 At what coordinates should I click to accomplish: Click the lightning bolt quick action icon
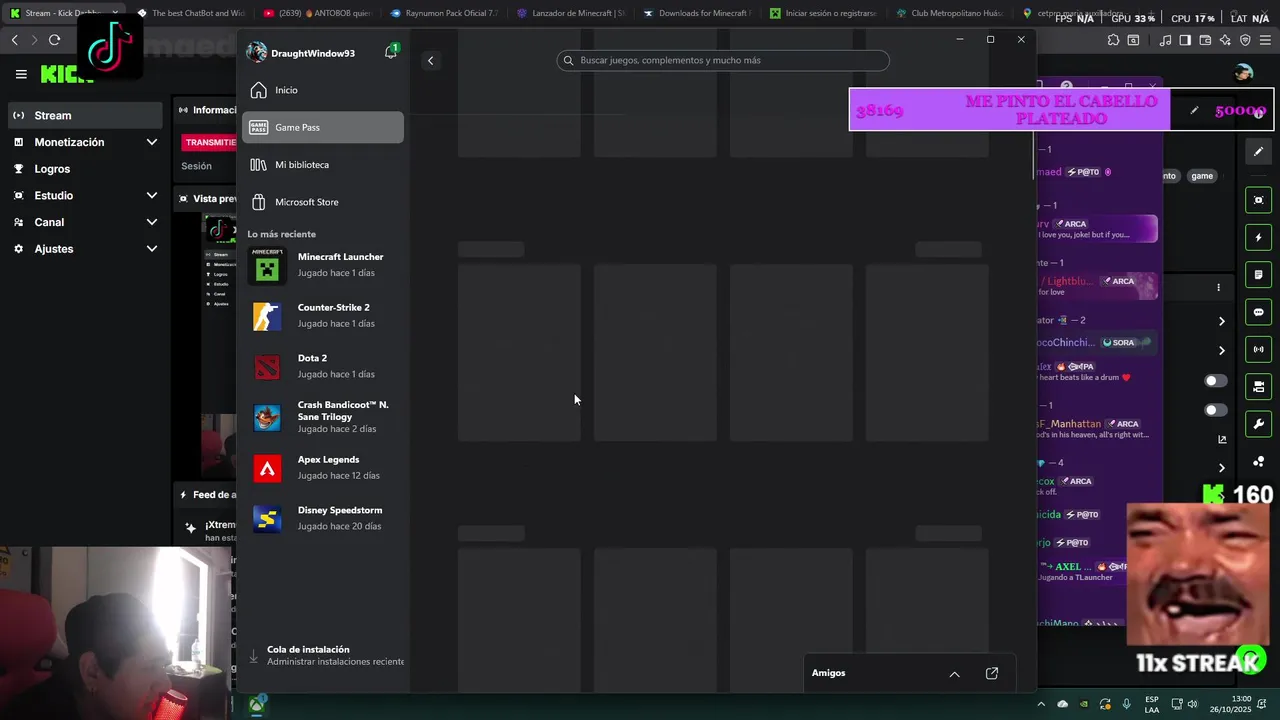[1258, 238]
